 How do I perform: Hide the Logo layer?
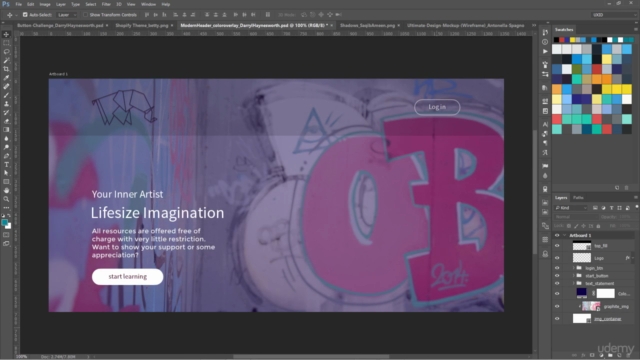[557, 258]
